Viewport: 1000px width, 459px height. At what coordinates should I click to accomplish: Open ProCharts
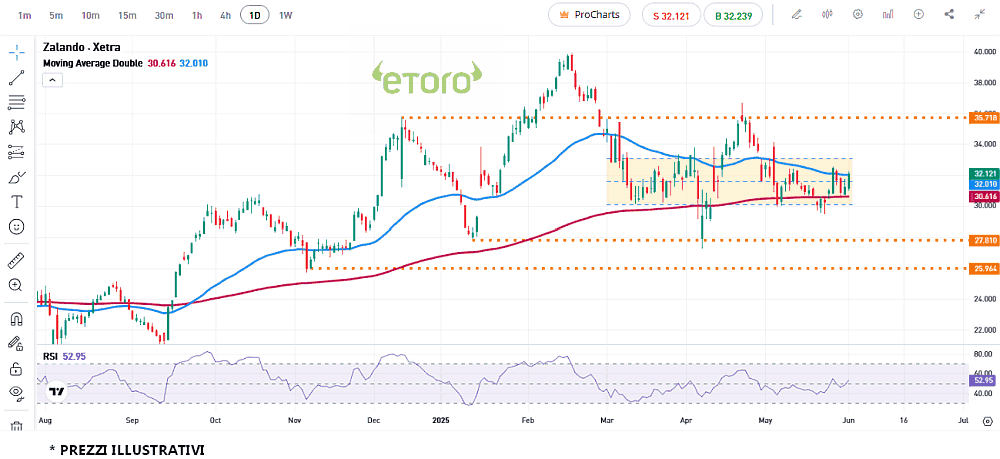(x=589, y=15)
